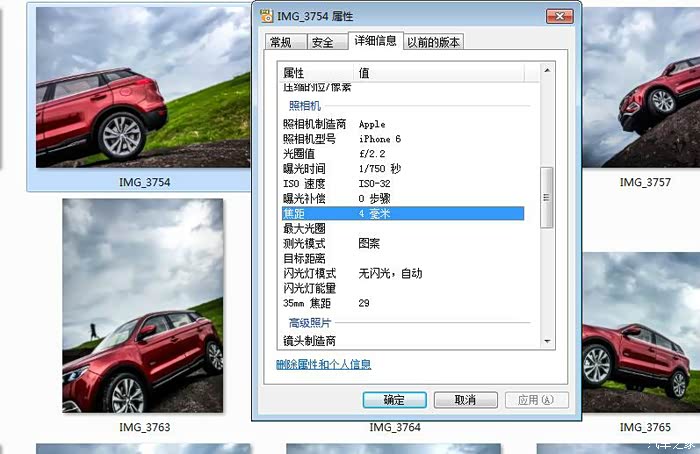
Task: Open 删除属性和个人信息 link
Action: pyautogui.click(x=324, y=364)
